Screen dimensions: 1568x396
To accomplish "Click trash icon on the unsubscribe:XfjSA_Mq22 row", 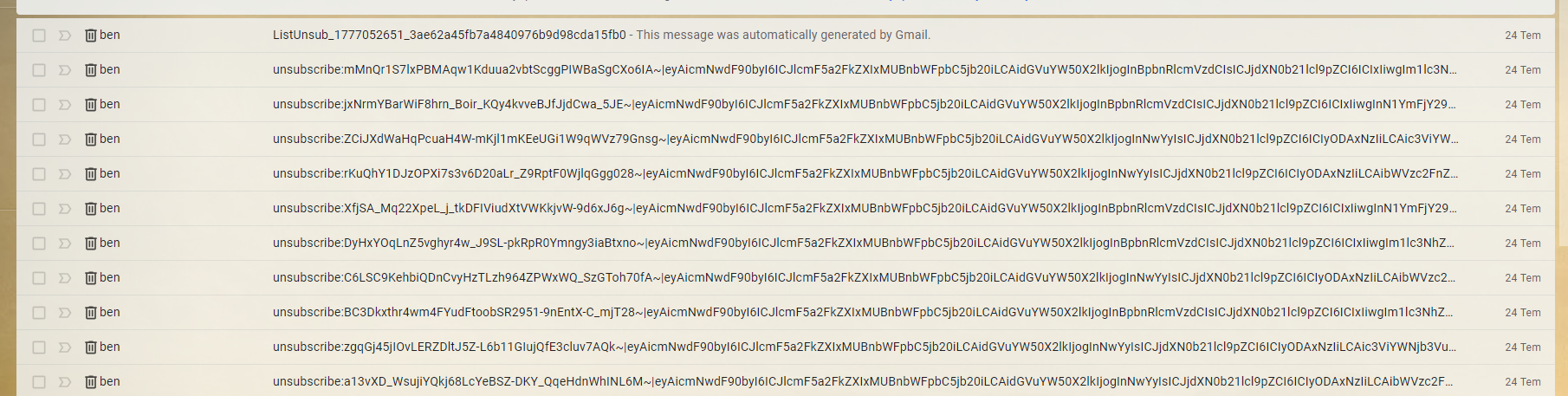I will tap(90, 209).
